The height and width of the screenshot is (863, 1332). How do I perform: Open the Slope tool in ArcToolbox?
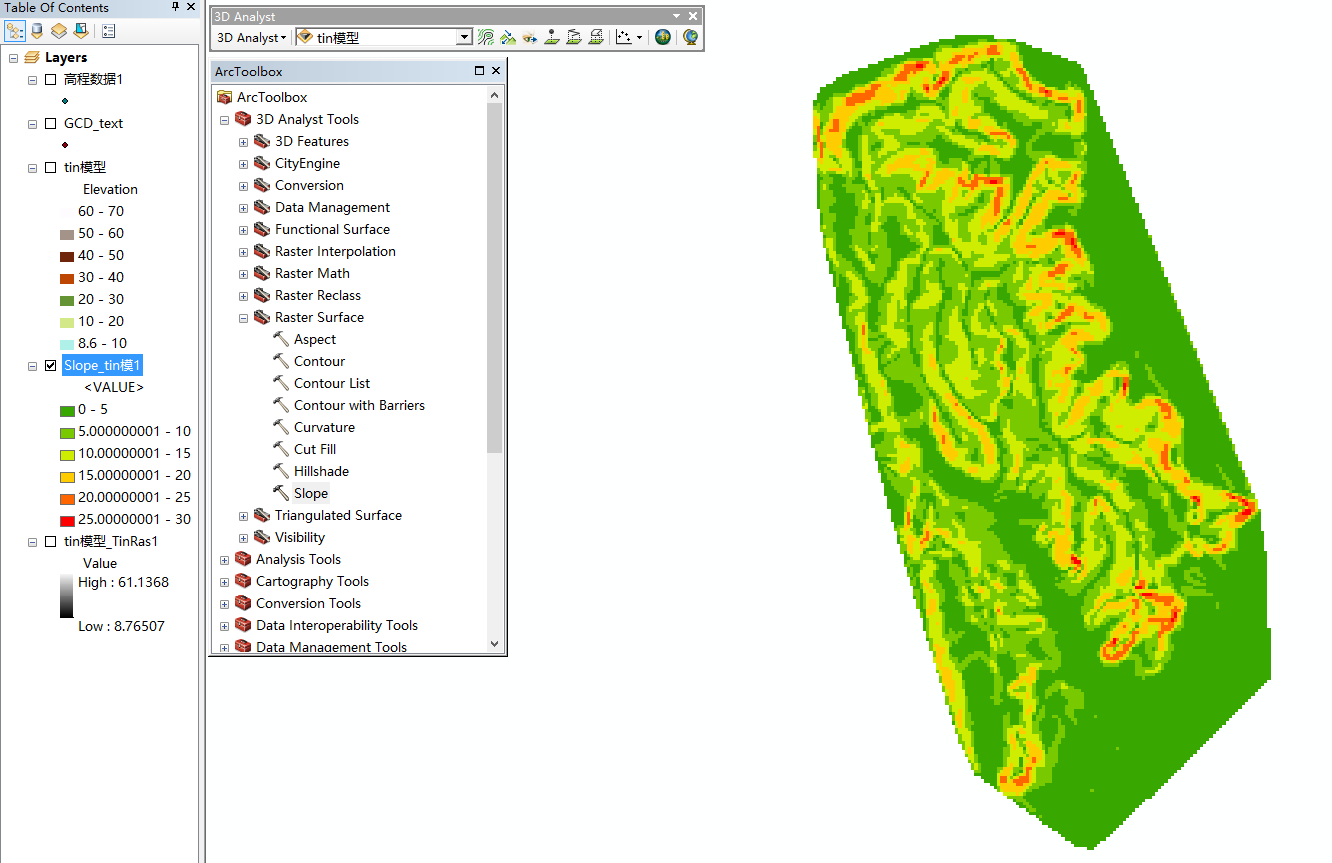pyautogui.click(x=310, y=493)
